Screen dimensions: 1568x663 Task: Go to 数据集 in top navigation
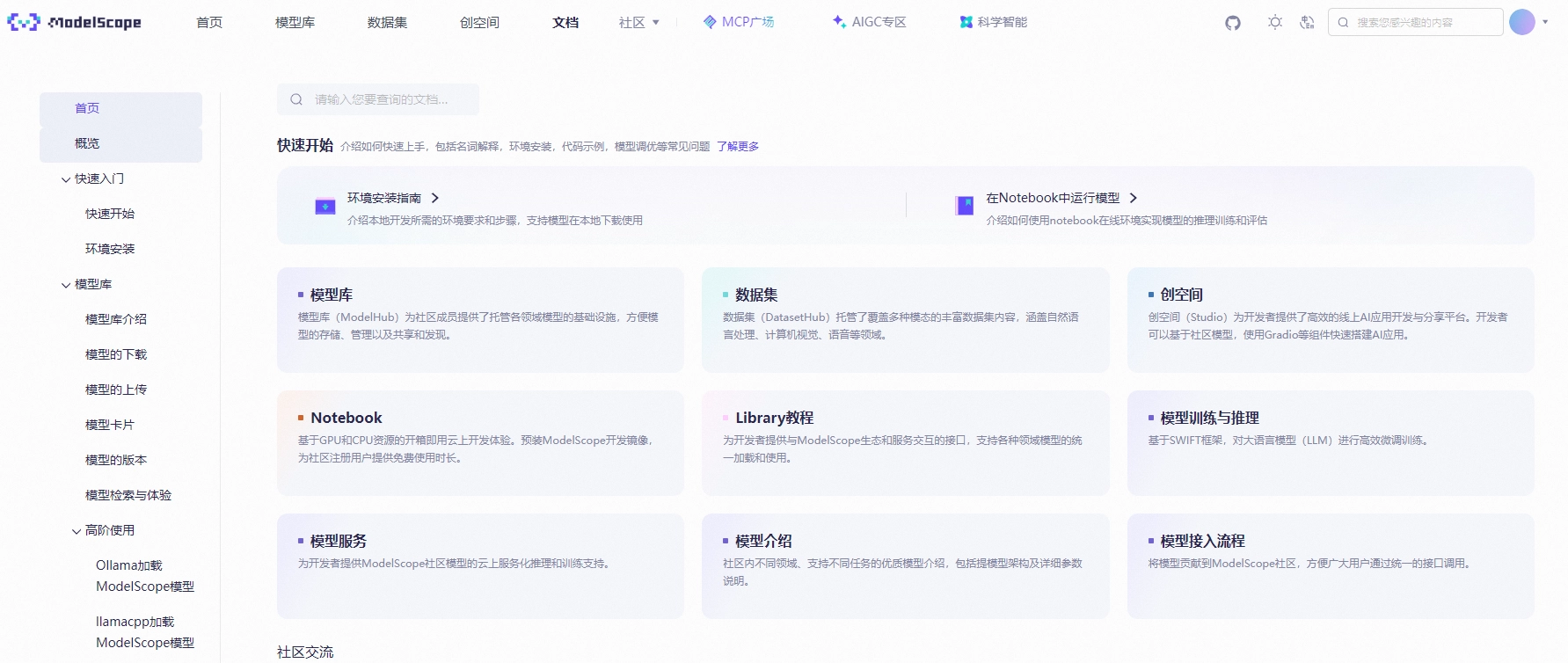[387, 22]
